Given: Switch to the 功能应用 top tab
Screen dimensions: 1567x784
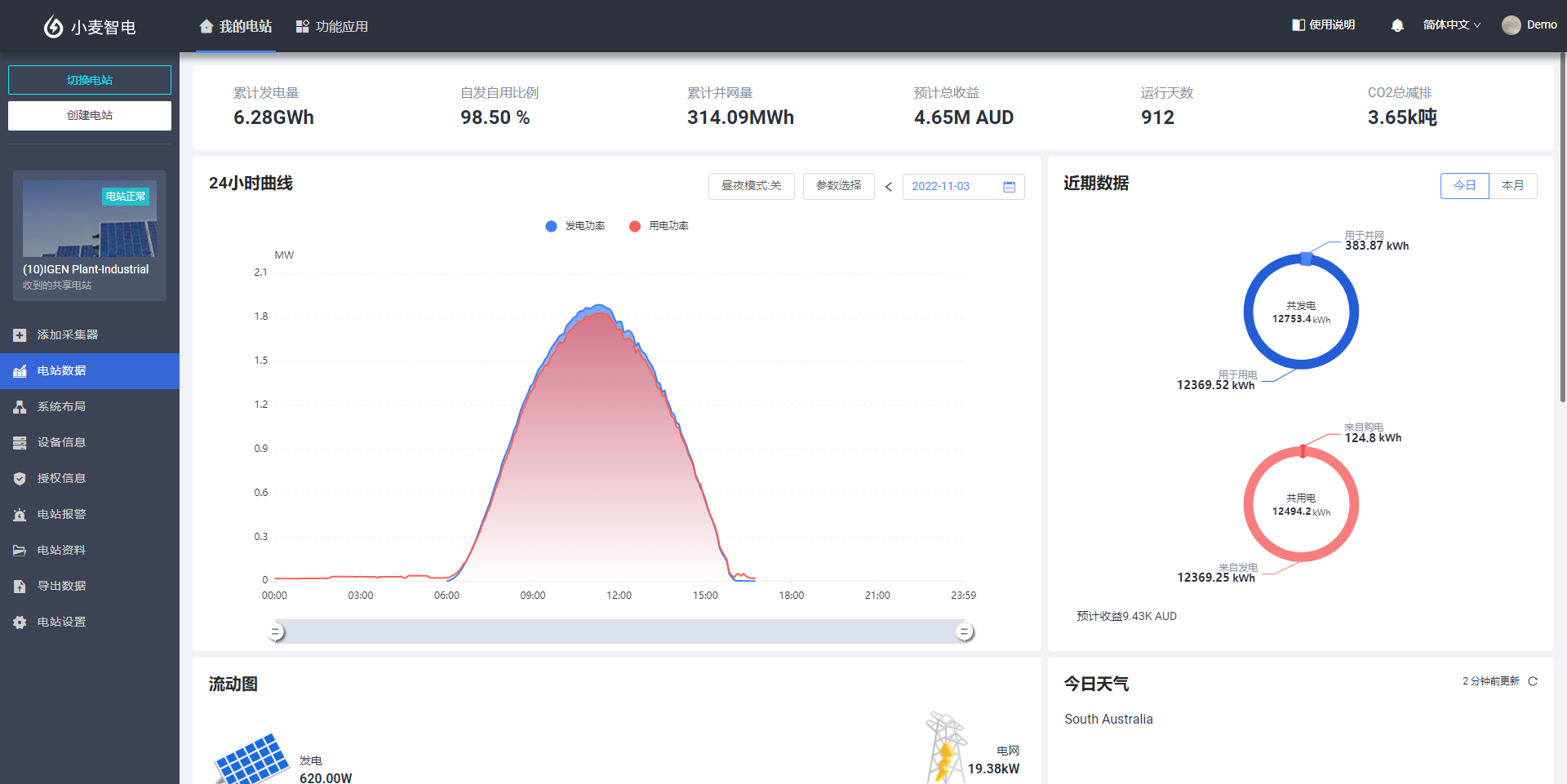Looking at the screenshot, I should pyautogui.click(x=332, y=26).
